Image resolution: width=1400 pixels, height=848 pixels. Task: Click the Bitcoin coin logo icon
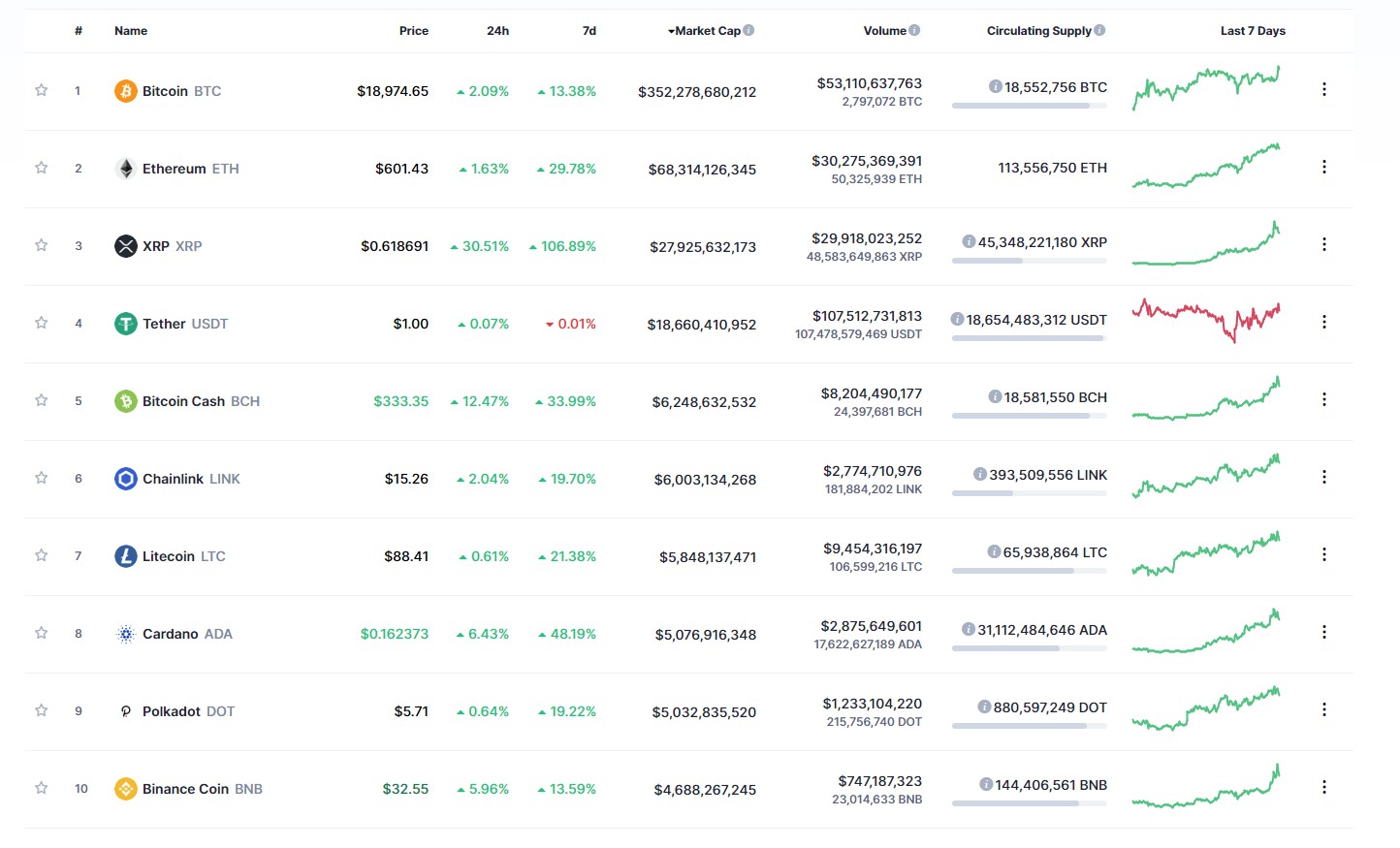point(126,91)
